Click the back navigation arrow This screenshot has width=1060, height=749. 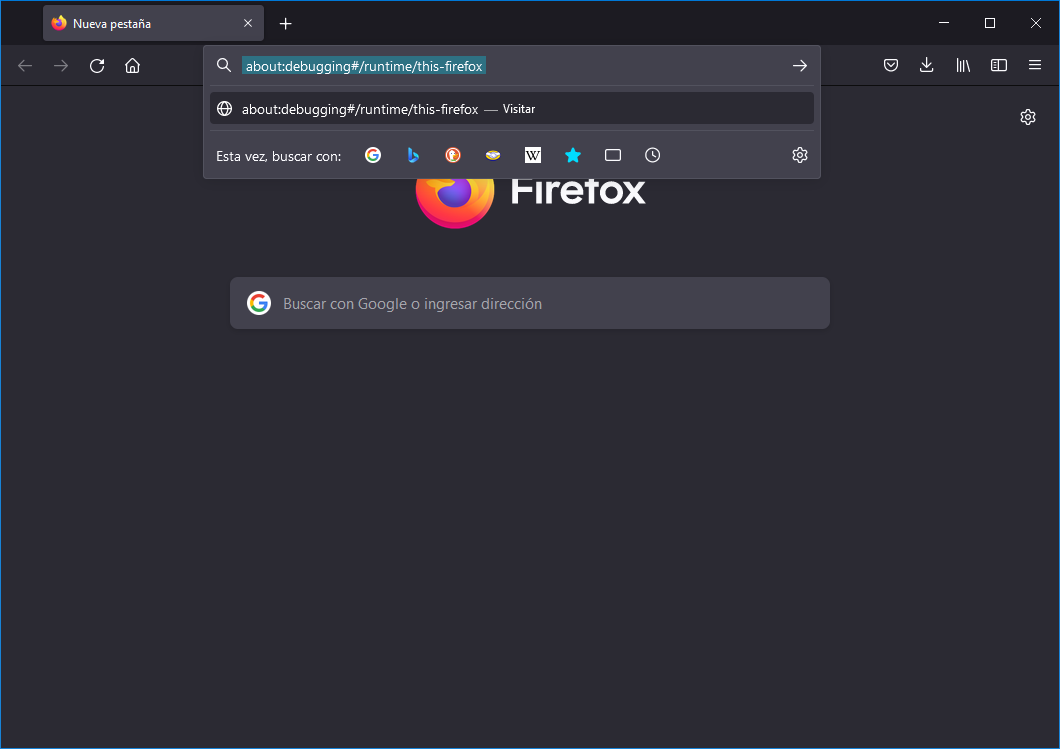(x=25, y=66)
